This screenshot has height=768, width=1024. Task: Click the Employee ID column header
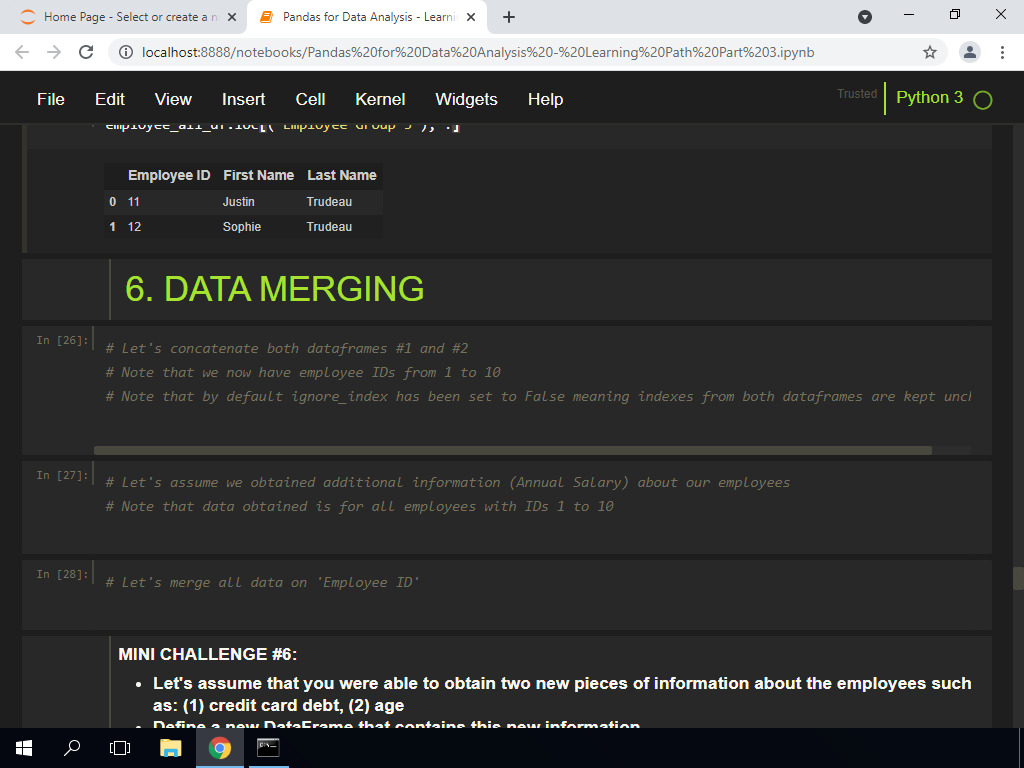tap(169, 175)
